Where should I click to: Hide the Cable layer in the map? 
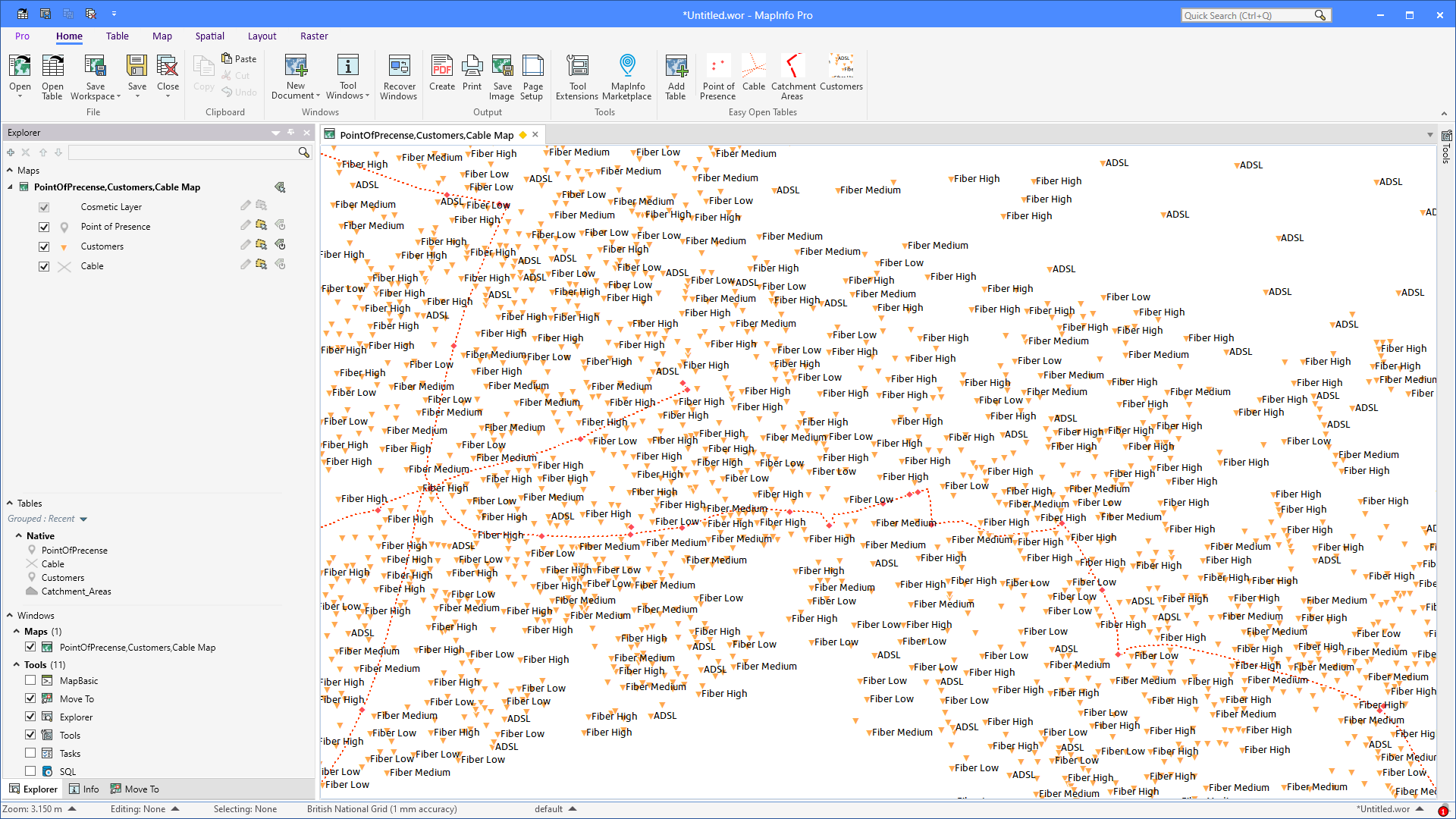pyautogui.click(x=44, y=266)
